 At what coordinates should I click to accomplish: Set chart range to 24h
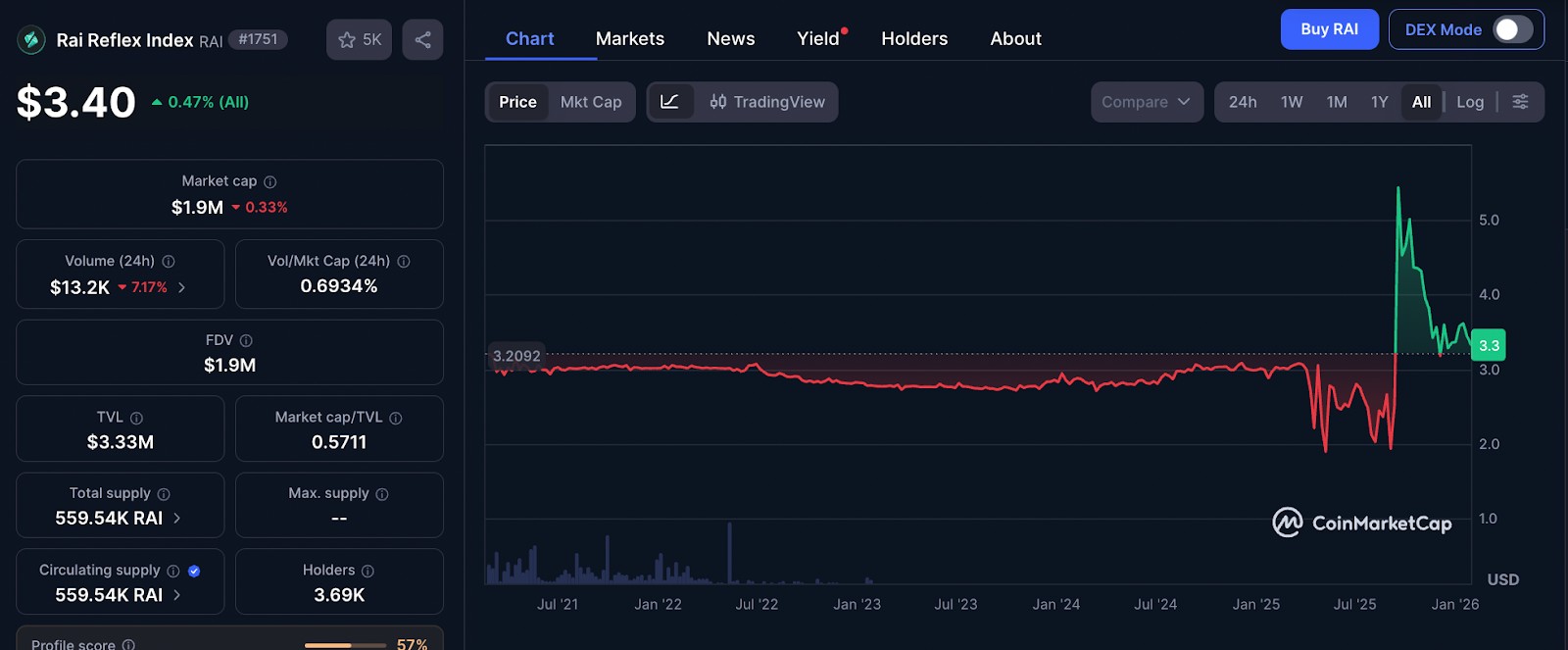pos(1243,102)
